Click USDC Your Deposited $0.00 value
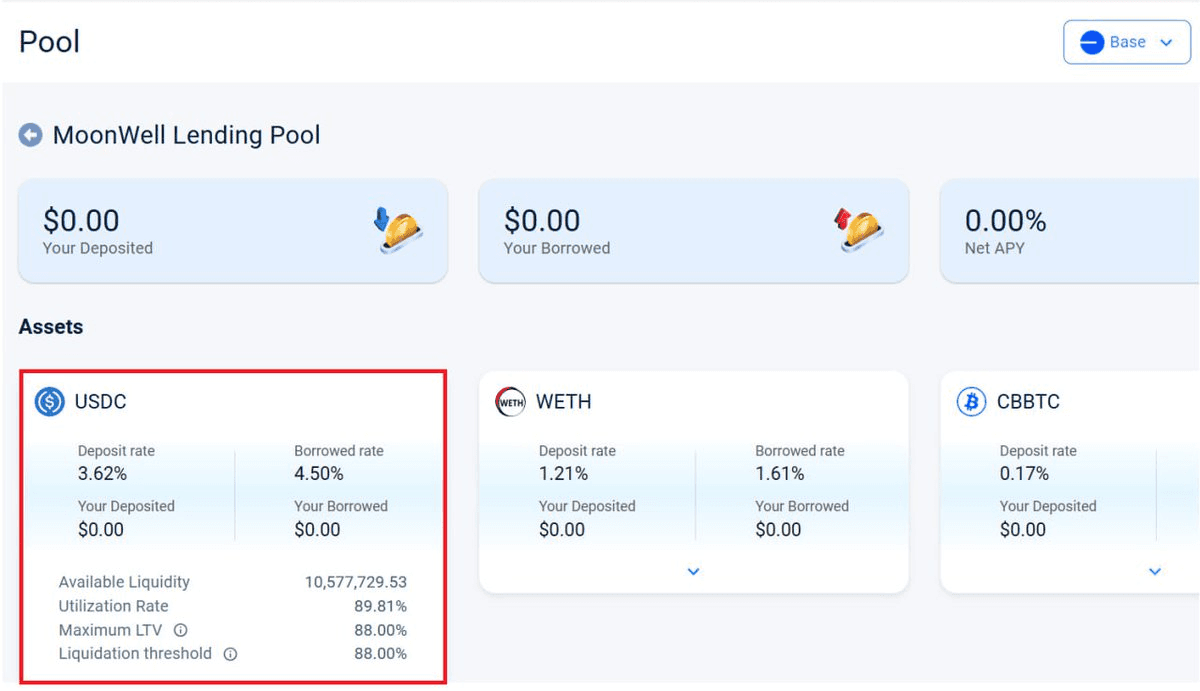1200x691 pixels. coord(101,530)
